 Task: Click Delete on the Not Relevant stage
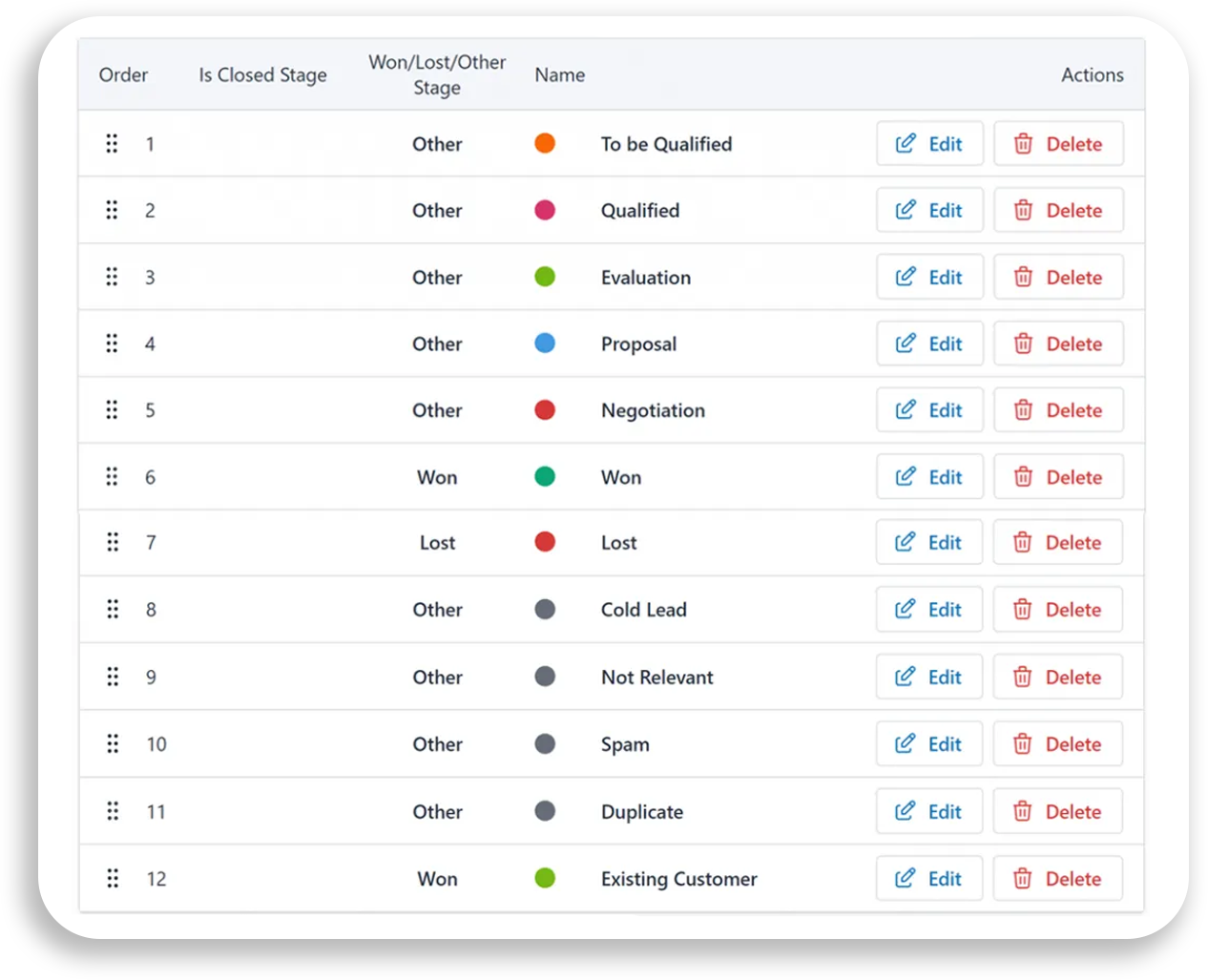pyautogui.click(x=1057, y=677)
